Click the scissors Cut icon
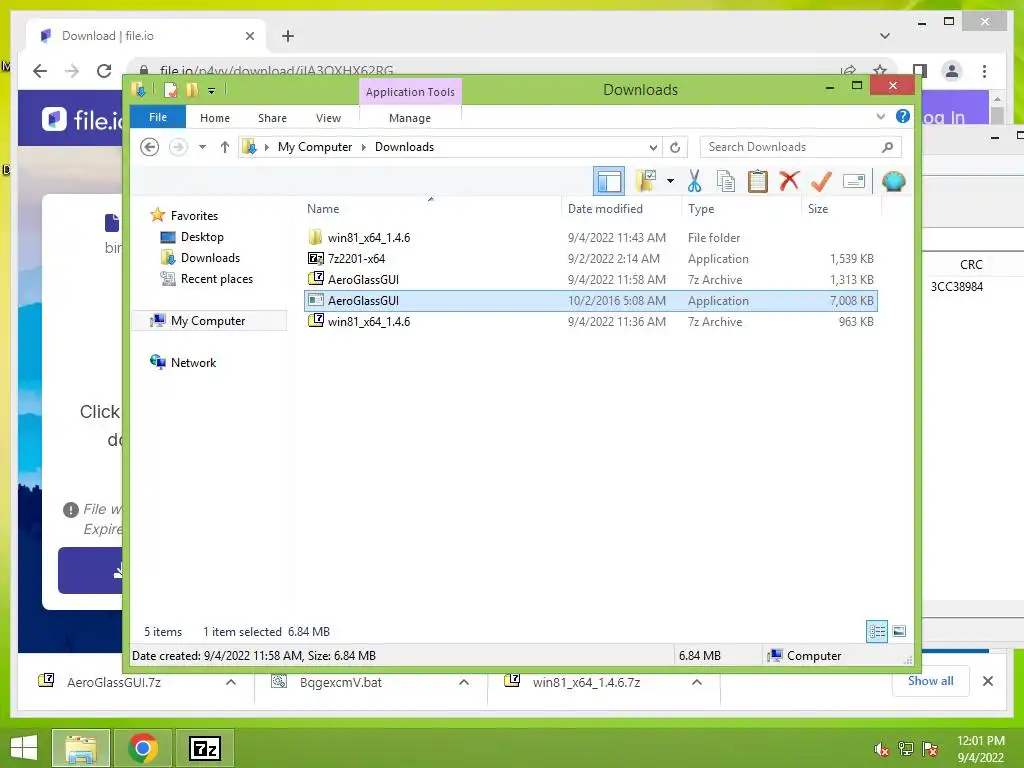Screen dimensions: 1024x768 pos(694,182)
